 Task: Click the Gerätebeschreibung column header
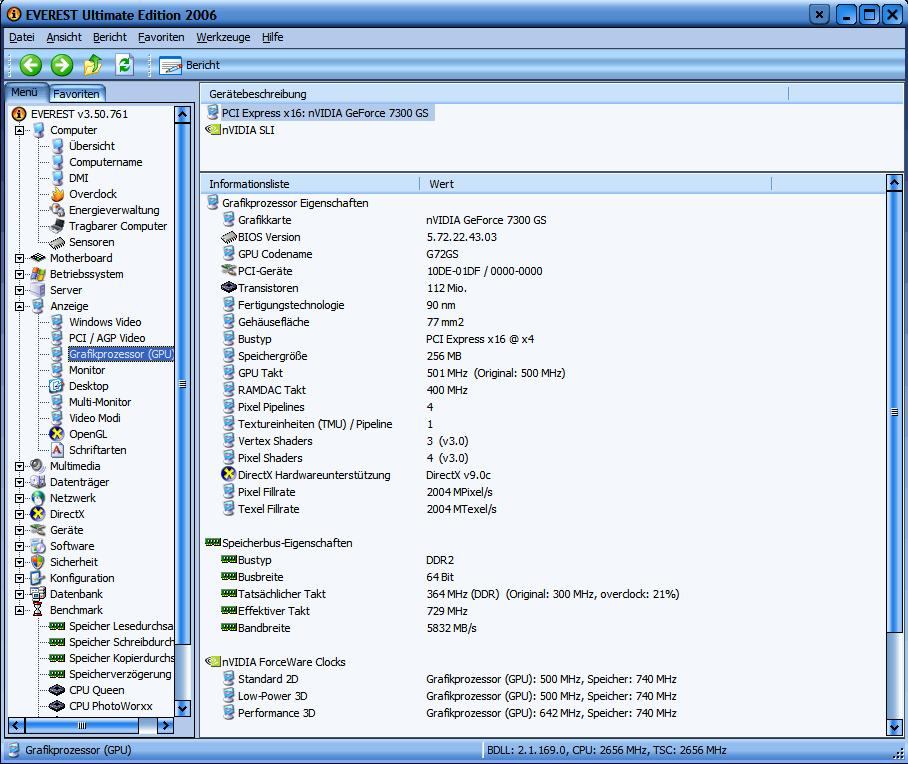point(495,94)
